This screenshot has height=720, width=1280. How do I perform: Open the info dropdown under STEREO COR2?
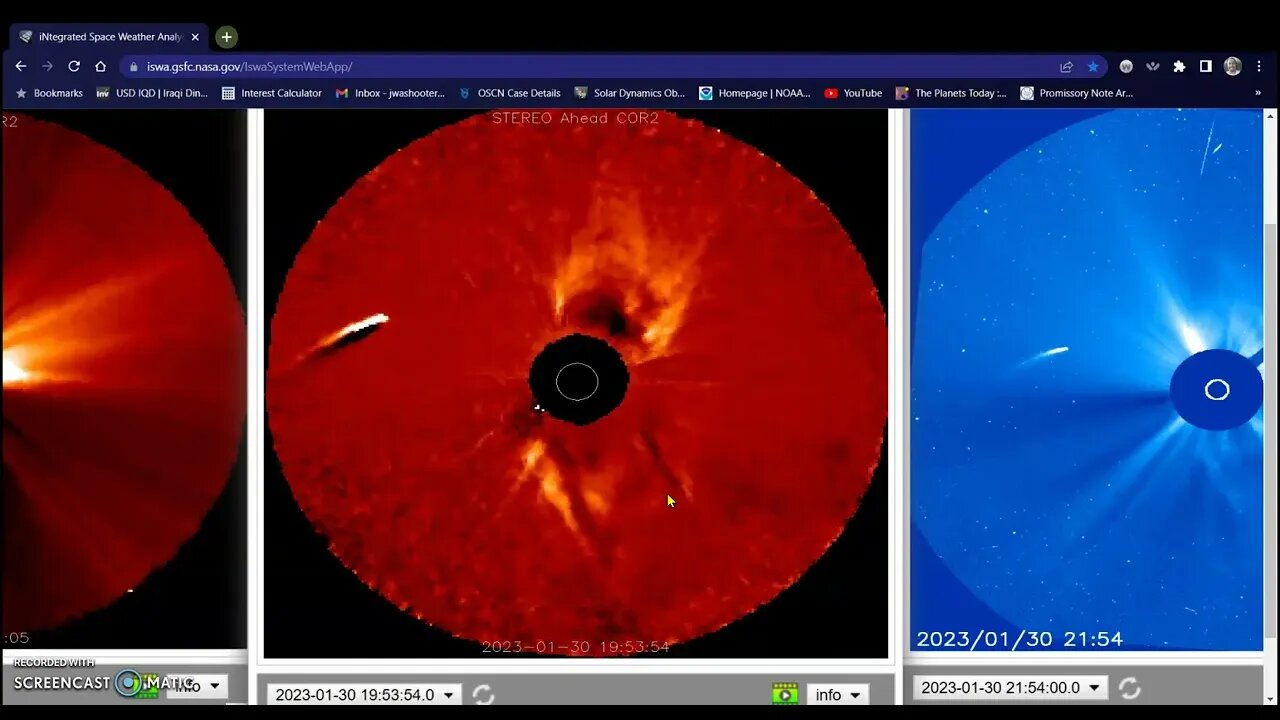coord(838,694)
